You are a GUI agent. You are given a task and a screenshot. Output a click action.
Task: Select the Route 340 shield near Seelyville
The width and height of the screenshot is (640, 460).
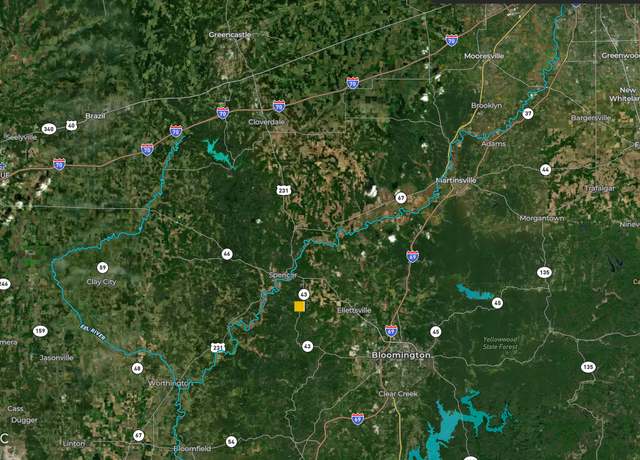(x=49, y=129)
